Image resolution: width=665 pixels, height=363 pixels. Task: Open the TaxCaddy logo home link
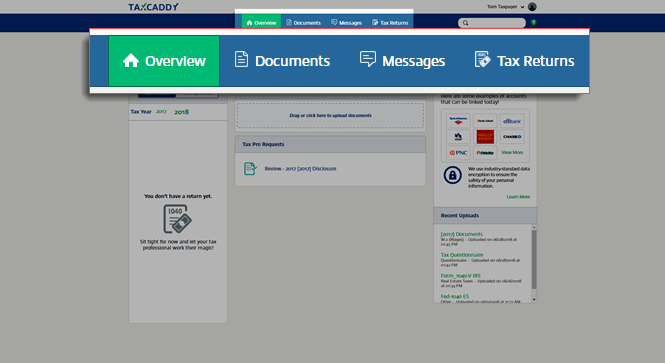coord(153,7)
